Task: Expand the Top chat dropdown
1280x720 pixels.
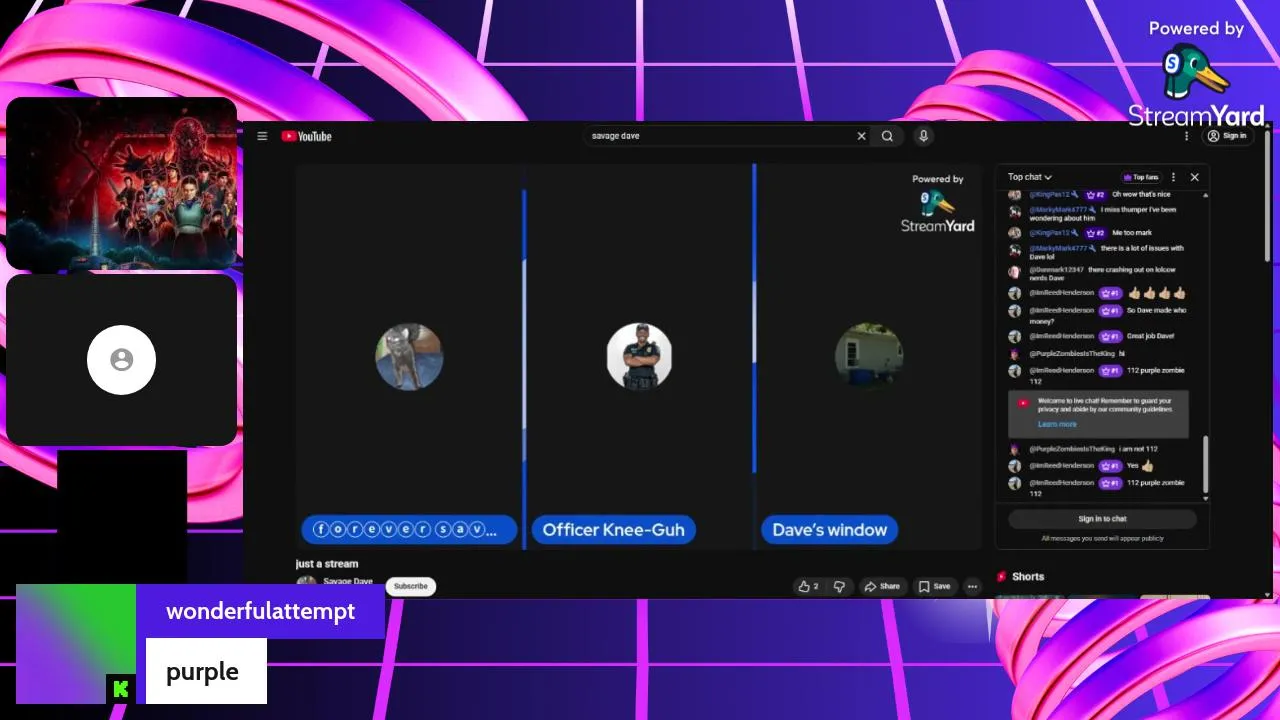Action: point(1030,177)
